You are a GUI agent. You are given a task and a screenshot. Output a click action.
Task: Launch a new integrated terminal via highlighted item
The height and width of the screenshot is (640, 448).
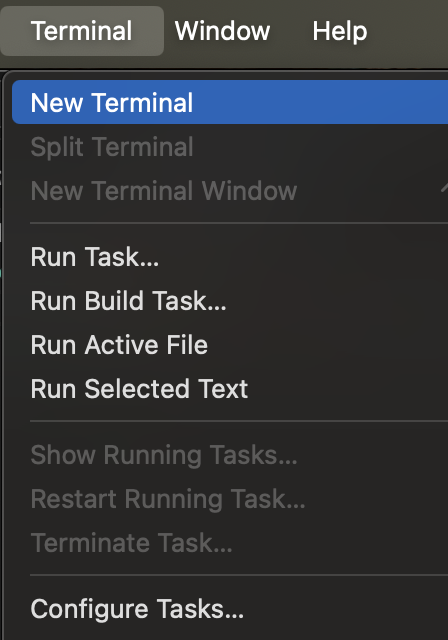(x=230, y=102)
